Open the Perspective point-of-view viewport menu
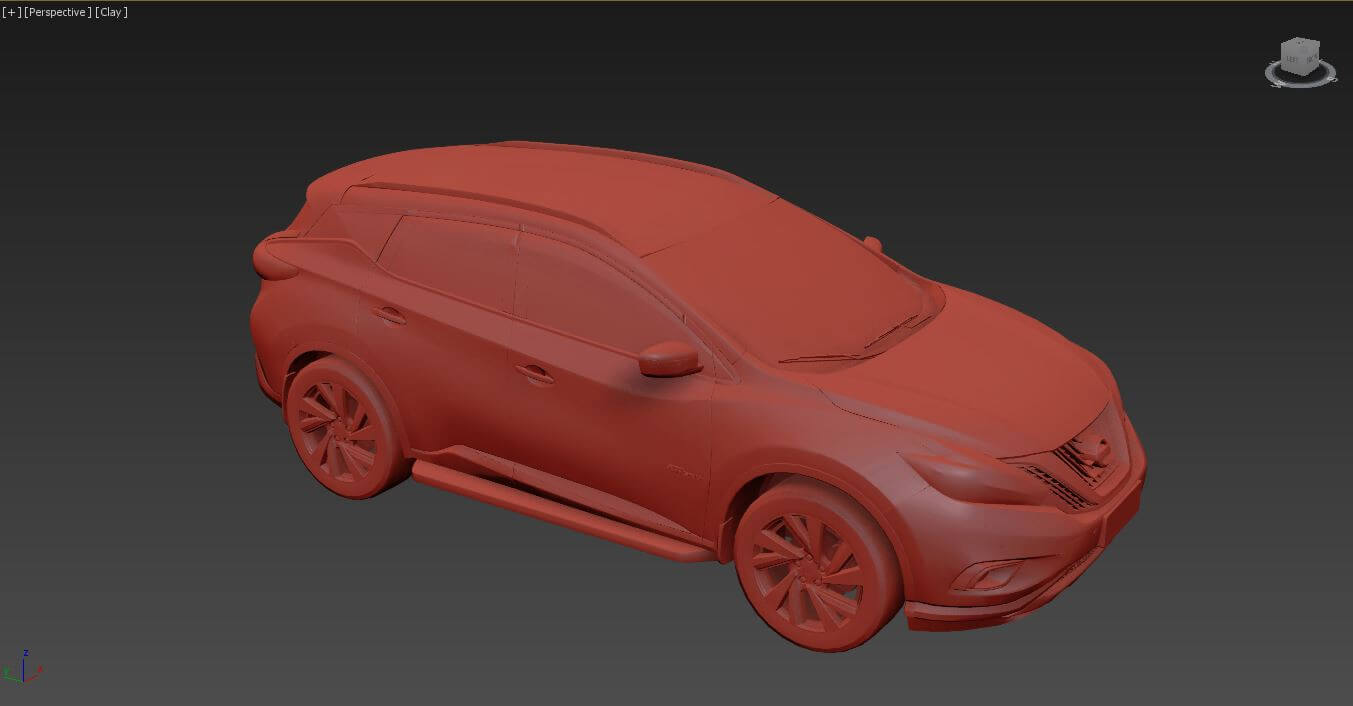 tap(58, 12)
